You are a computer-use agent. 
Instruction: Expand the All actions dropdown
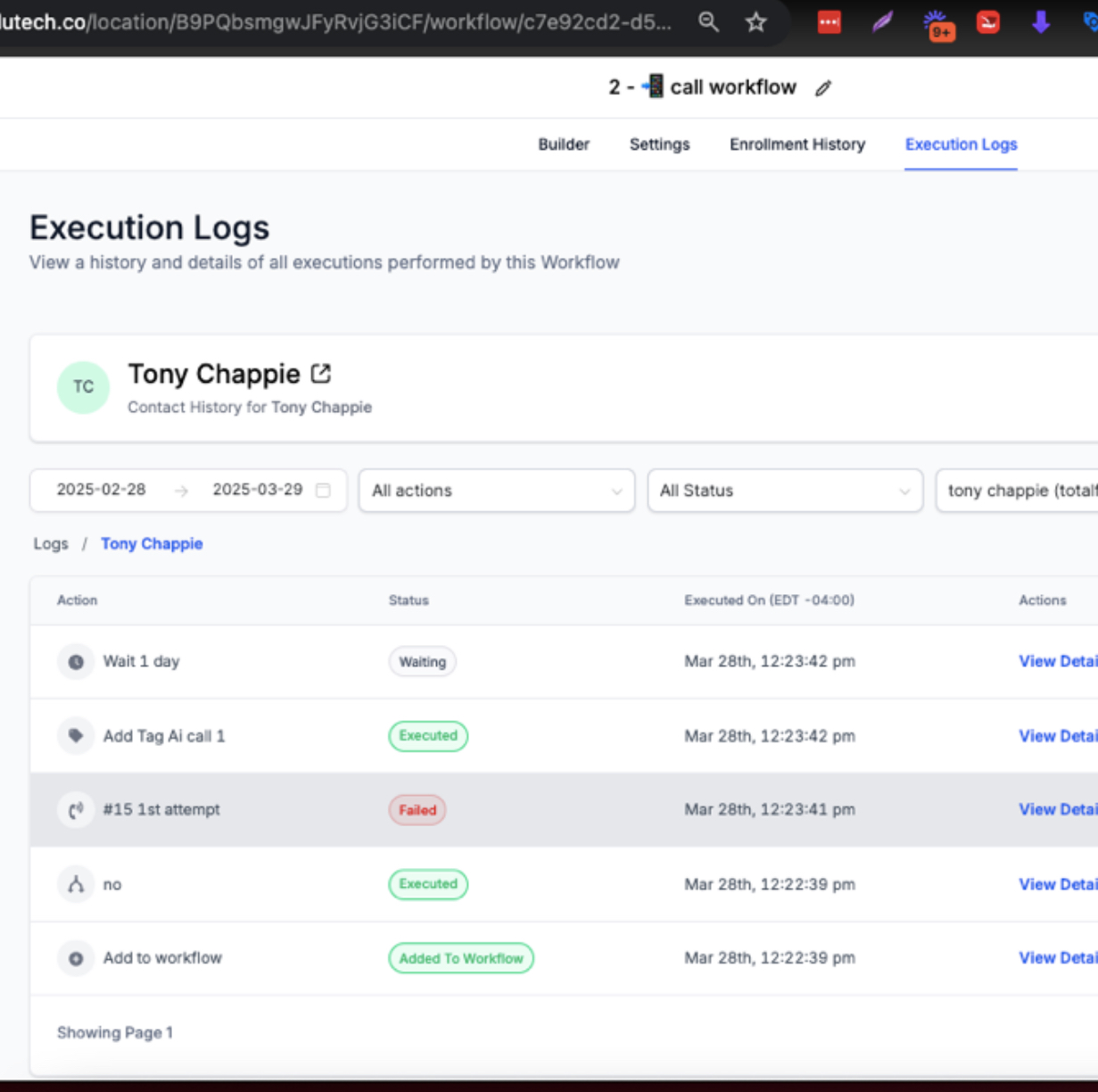pos(496,491)
